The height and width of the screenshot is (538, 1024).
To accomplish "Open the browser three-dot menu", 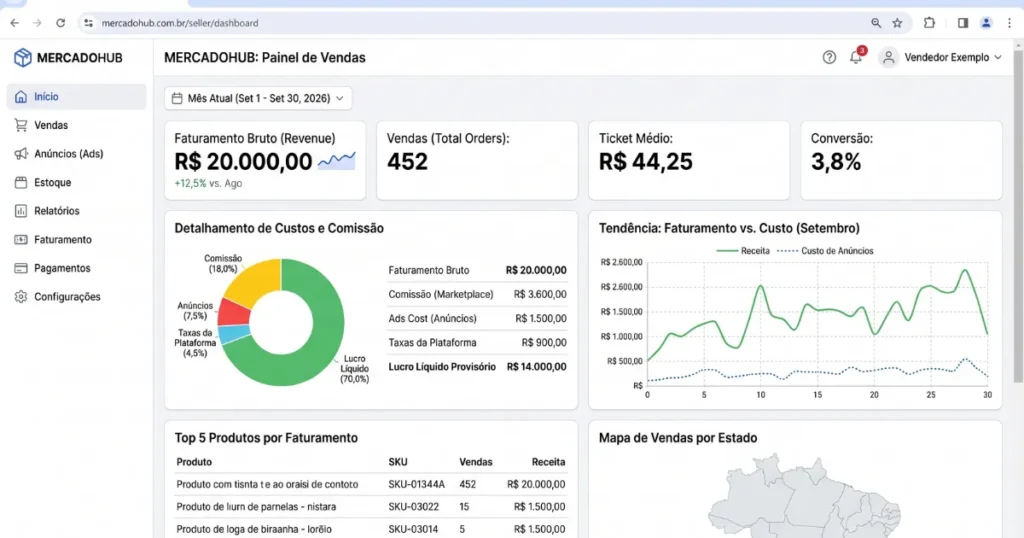I will click(x=1010, y=23).
